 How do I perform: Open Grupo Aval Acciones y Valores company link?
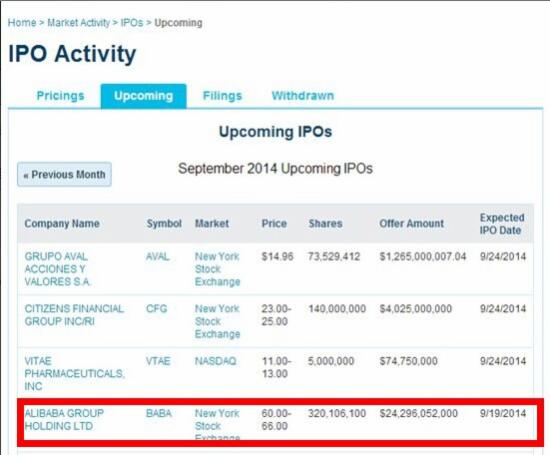[x=58, y=269]
